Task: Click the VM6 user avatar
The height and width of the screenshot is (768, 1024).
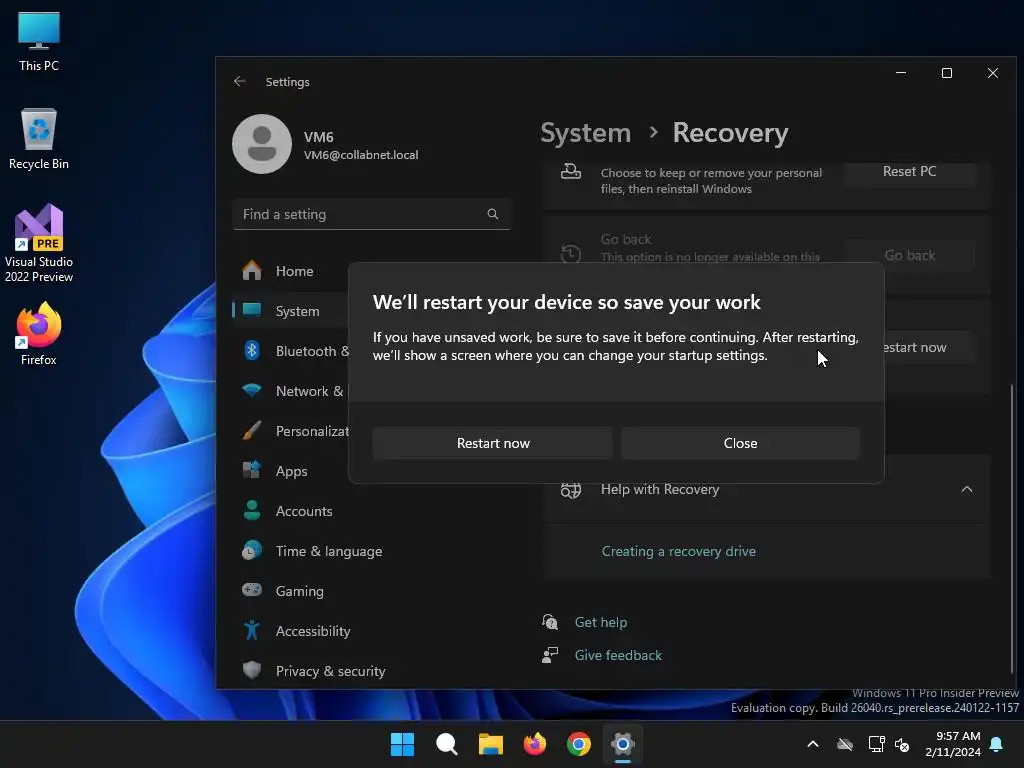Action: click(x=262, y=144)
